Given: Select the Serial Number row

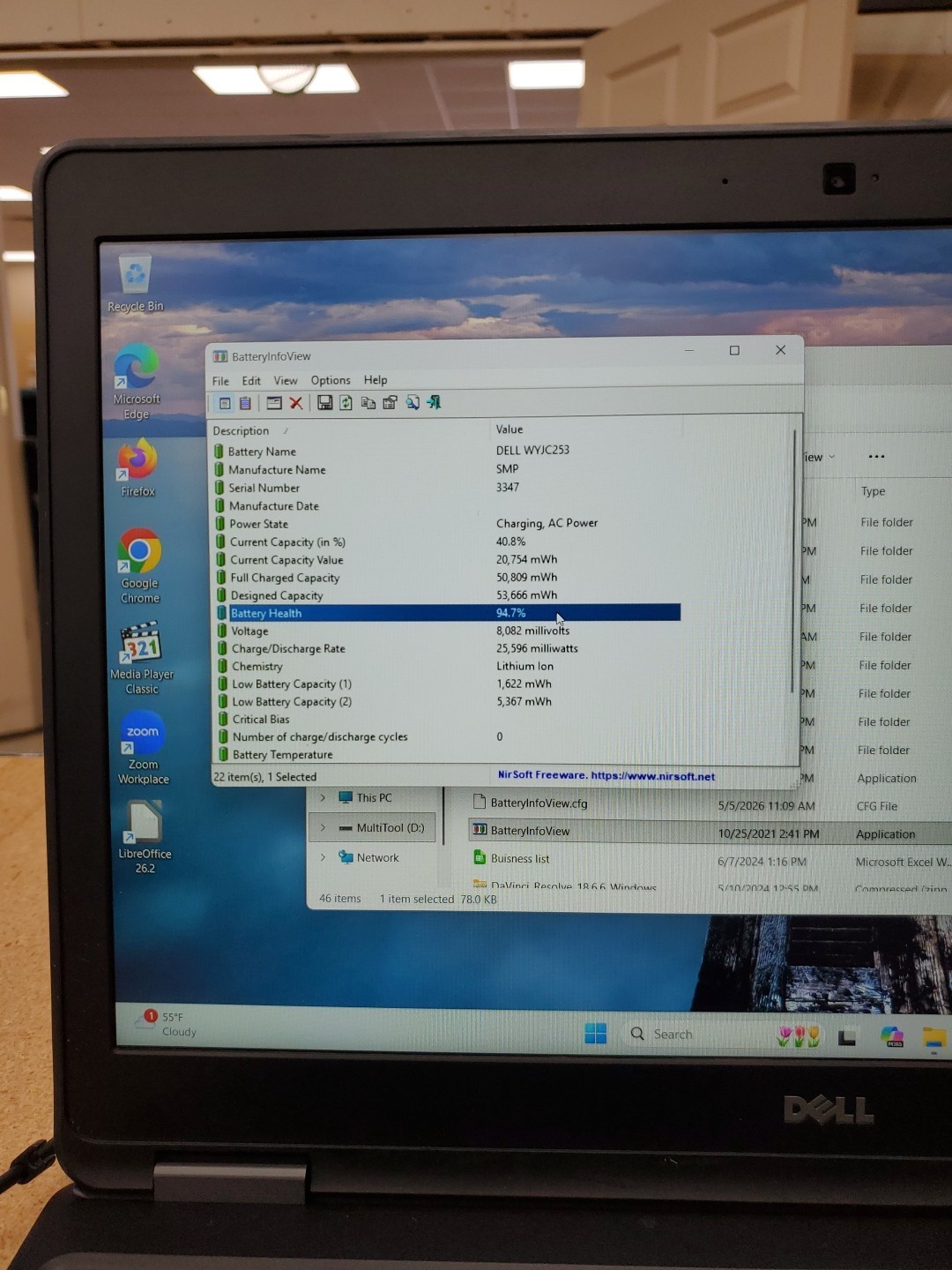Looking at the screenshot, I should (446, 488).
